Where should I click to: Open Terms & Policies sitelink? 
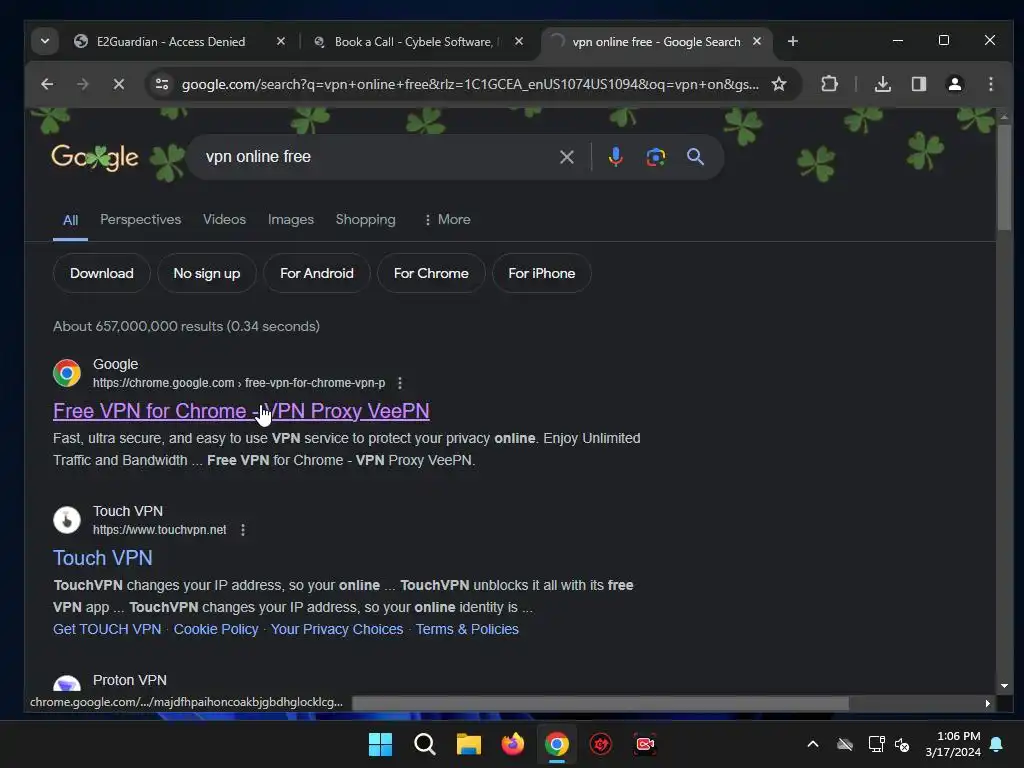pyautogui.click(x=468, y=630)
